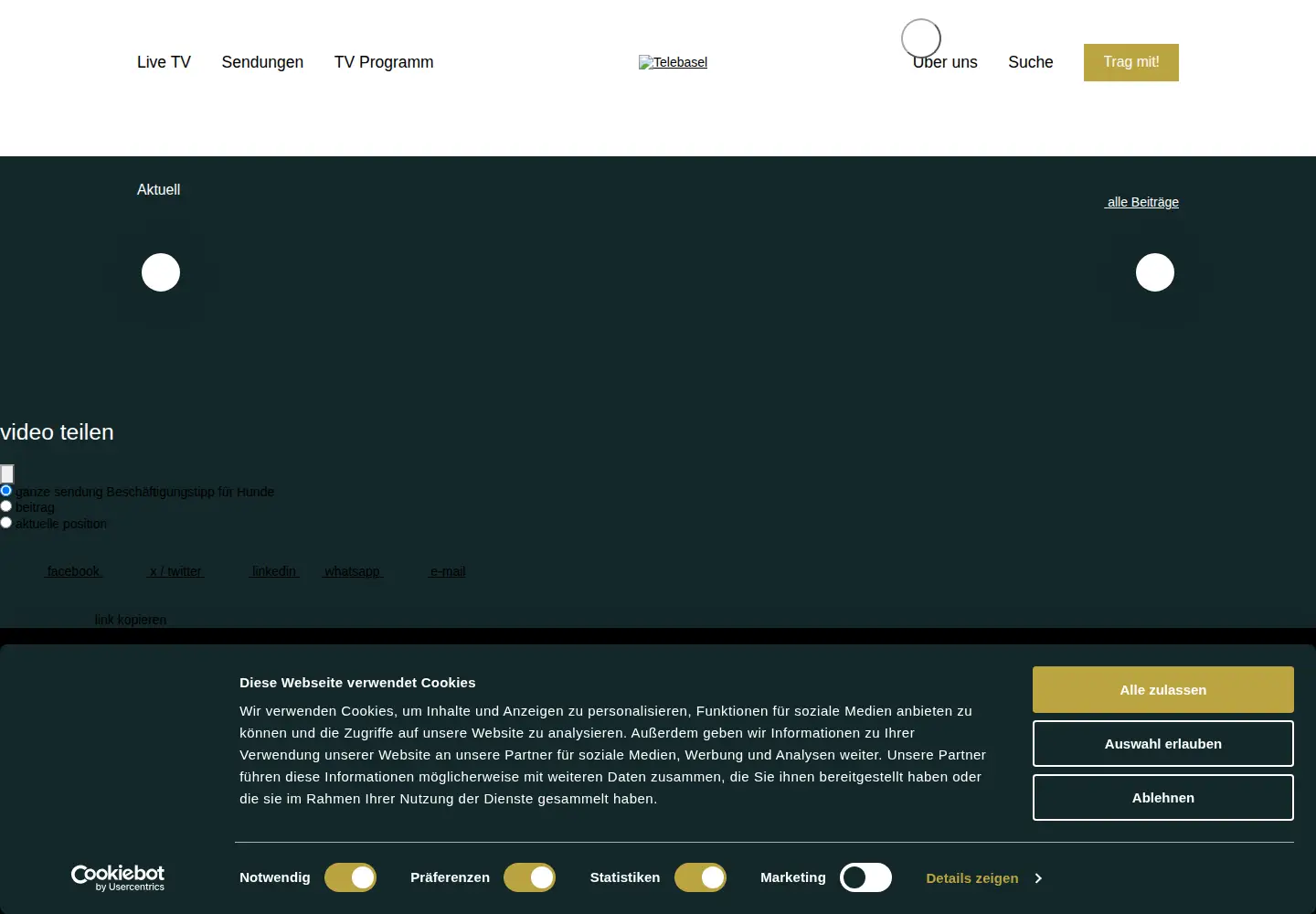1316x914 pixels.
Task: Enable the Marketing cookie switch
Action: pyautogui.click(x=866, y=877)
